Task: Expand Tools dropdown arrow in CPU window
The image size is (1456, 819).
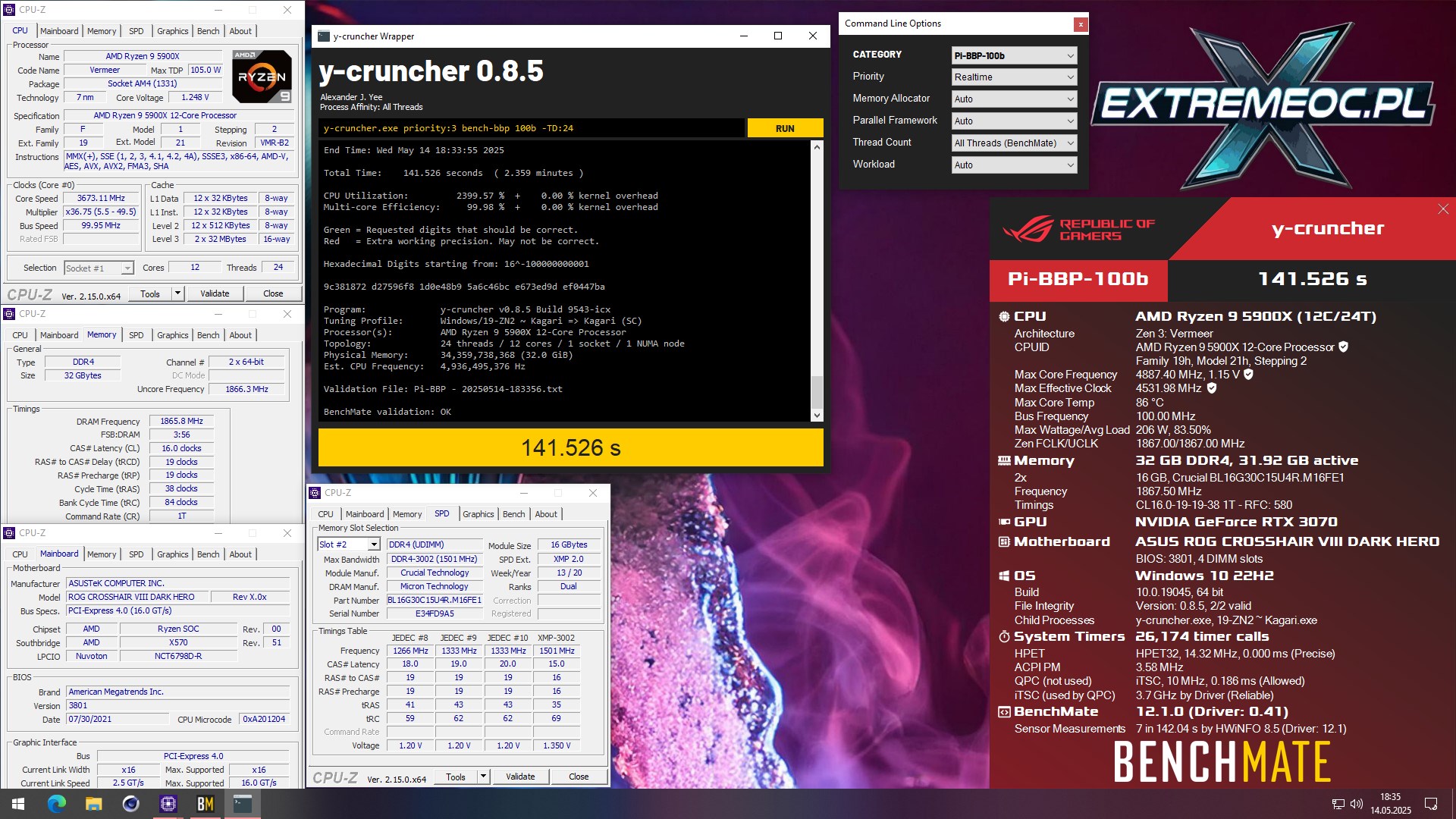Action: tap(177, 293)
